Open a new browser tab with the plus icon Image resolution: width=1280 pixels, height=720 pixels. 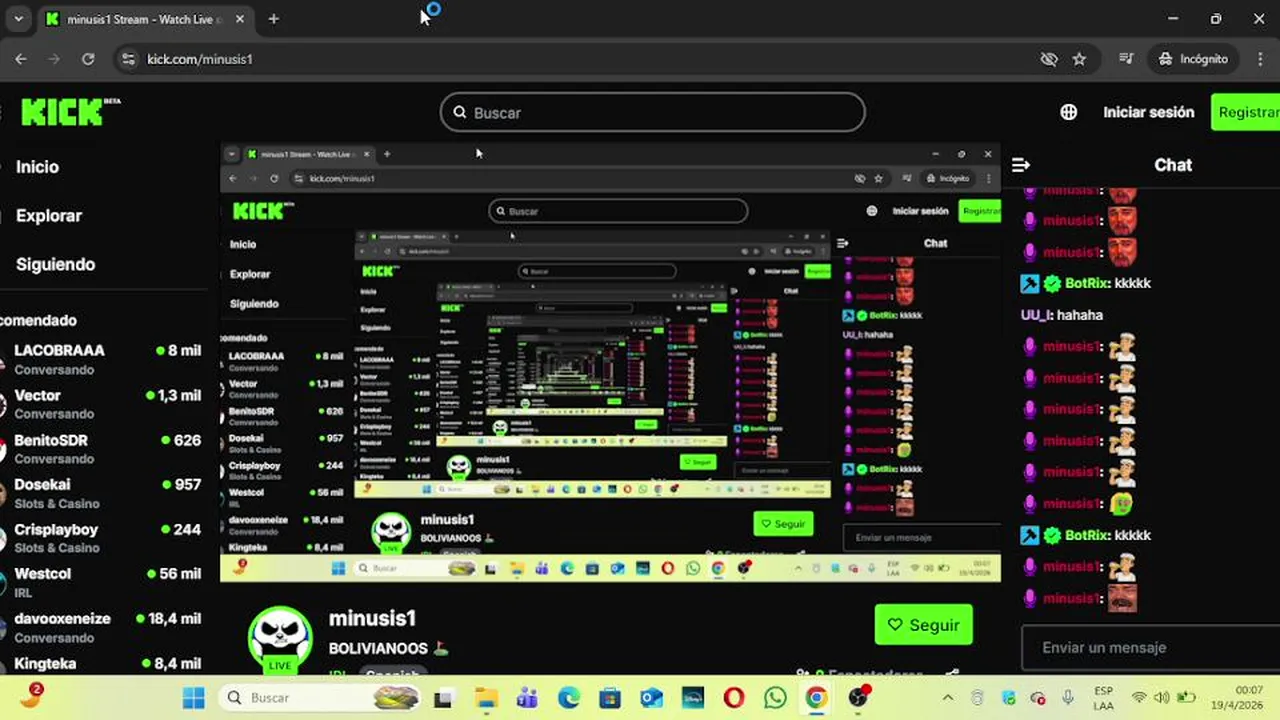(x=274, y=19)
